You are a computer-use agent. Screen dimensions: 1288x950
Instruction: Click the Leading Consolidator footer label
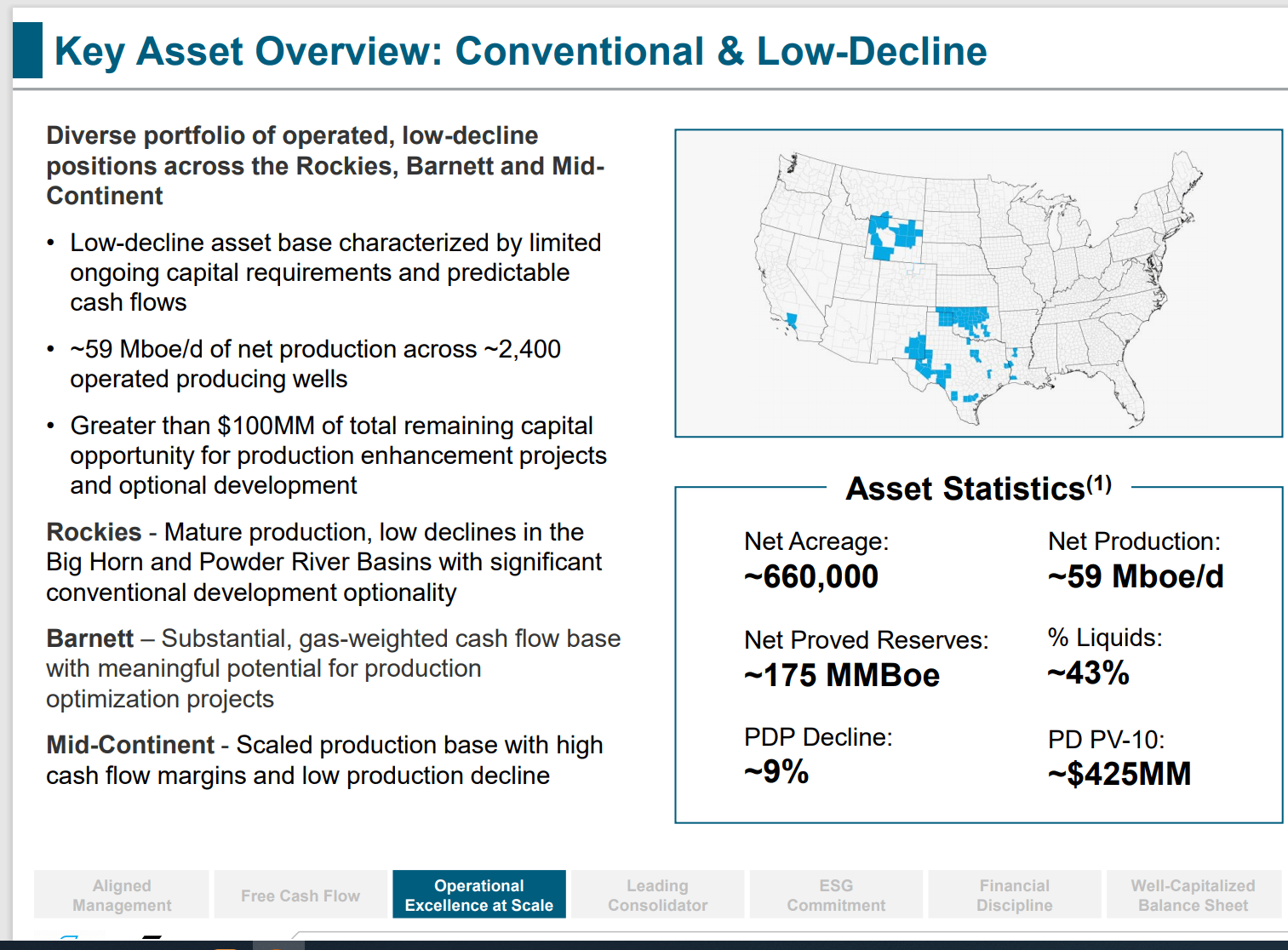pos(656,894)
